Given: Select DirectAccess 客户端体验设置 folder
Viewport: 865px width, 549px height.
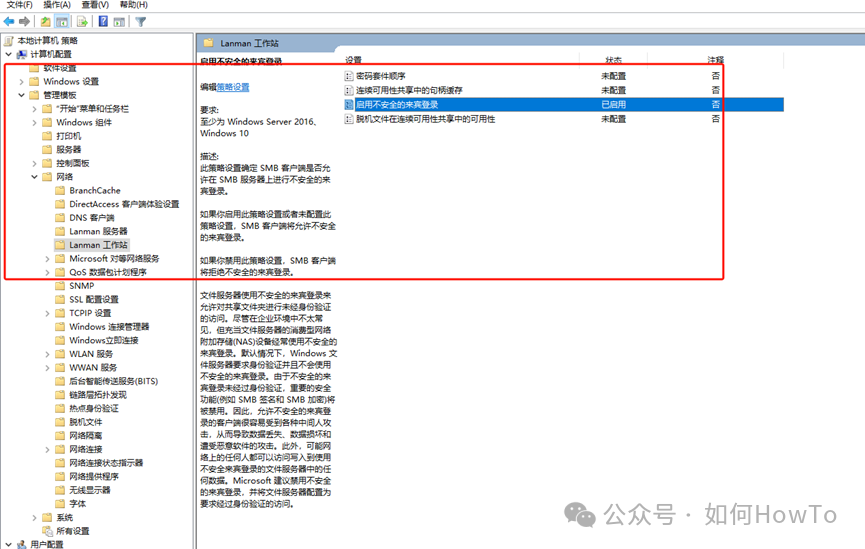Looking at the screenshot, I should (124, 204).
